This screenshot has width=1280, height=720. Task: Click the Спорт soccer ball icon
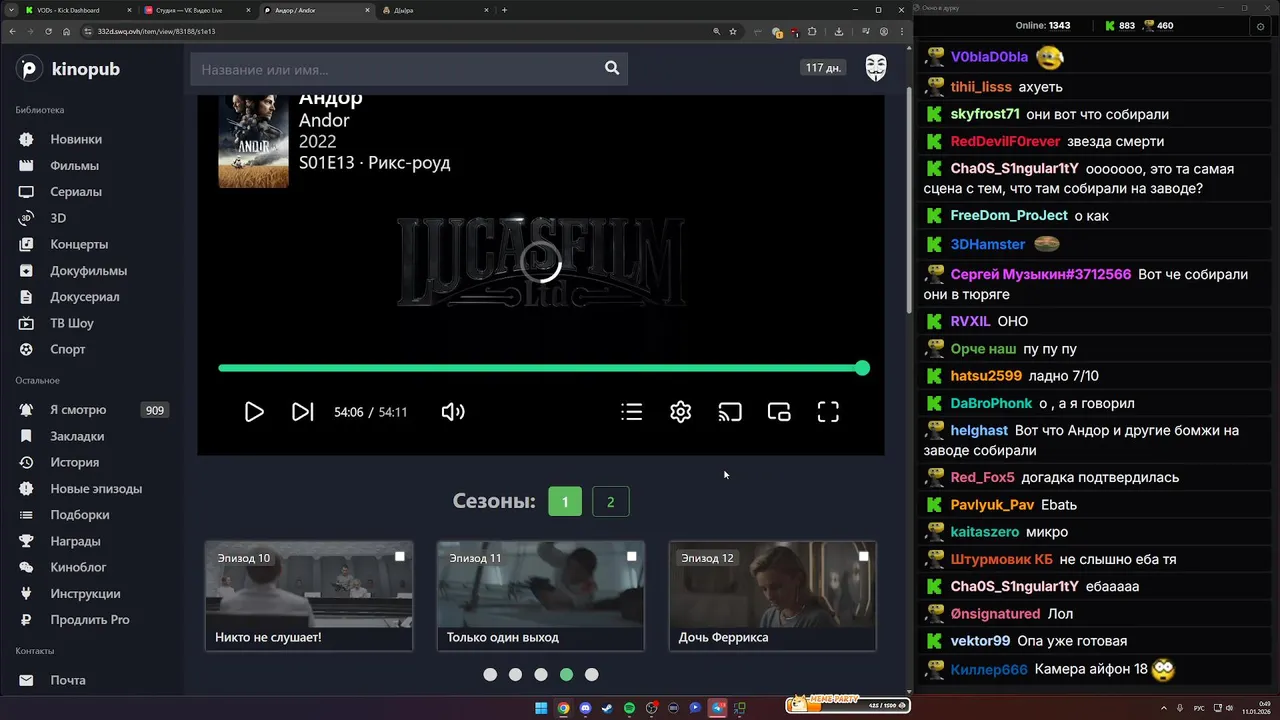point(27,349)
